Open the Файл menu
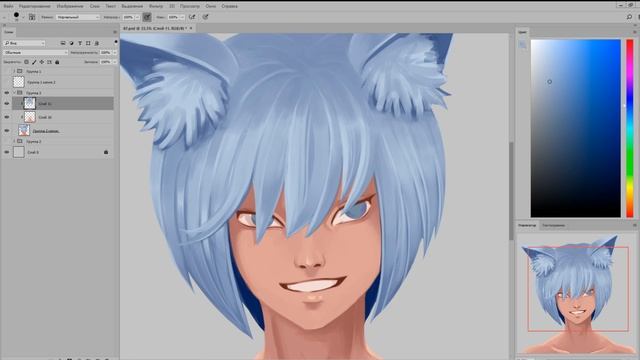The height and width of the screenshot is (360, 640). click(x=8, y=6)
